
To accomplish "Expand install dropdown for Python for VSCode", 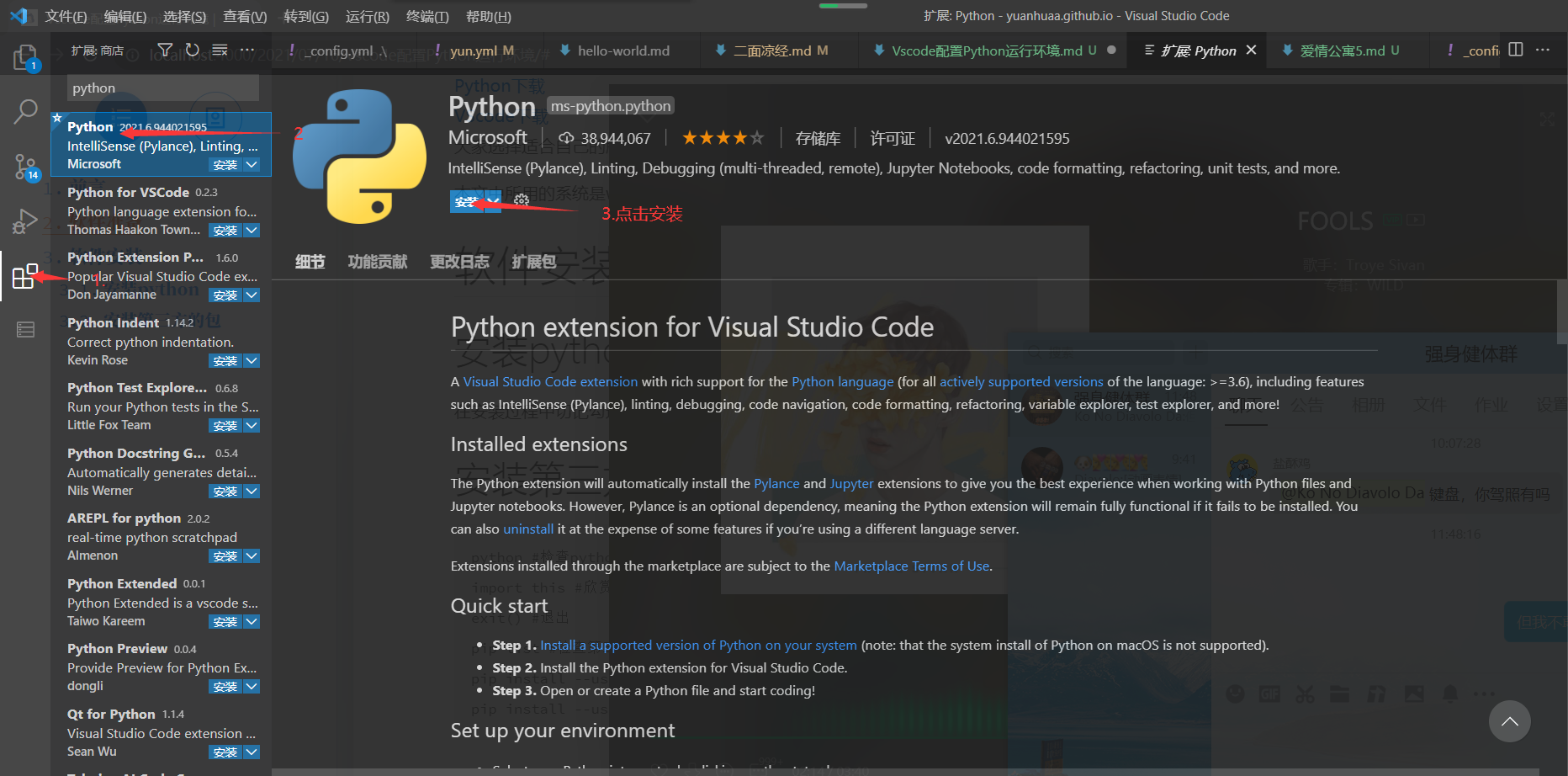I will pyautogui.click(x=252, y=231).
